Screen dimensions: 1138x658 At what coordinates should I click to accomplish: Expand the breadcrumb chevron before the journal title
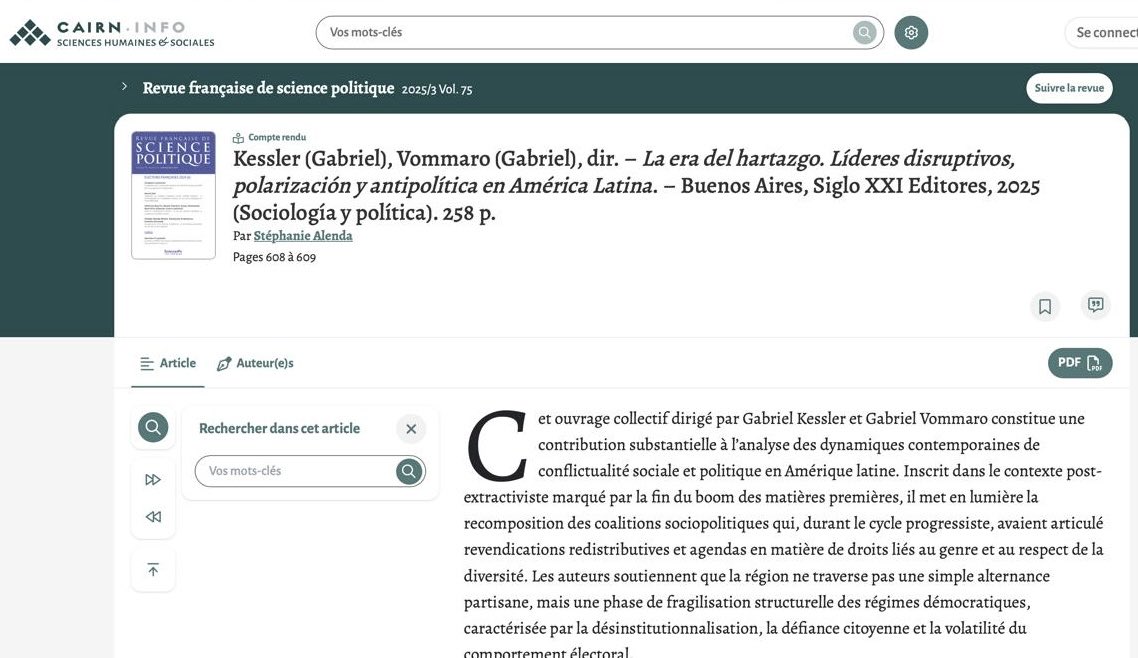tap(124, 87)
